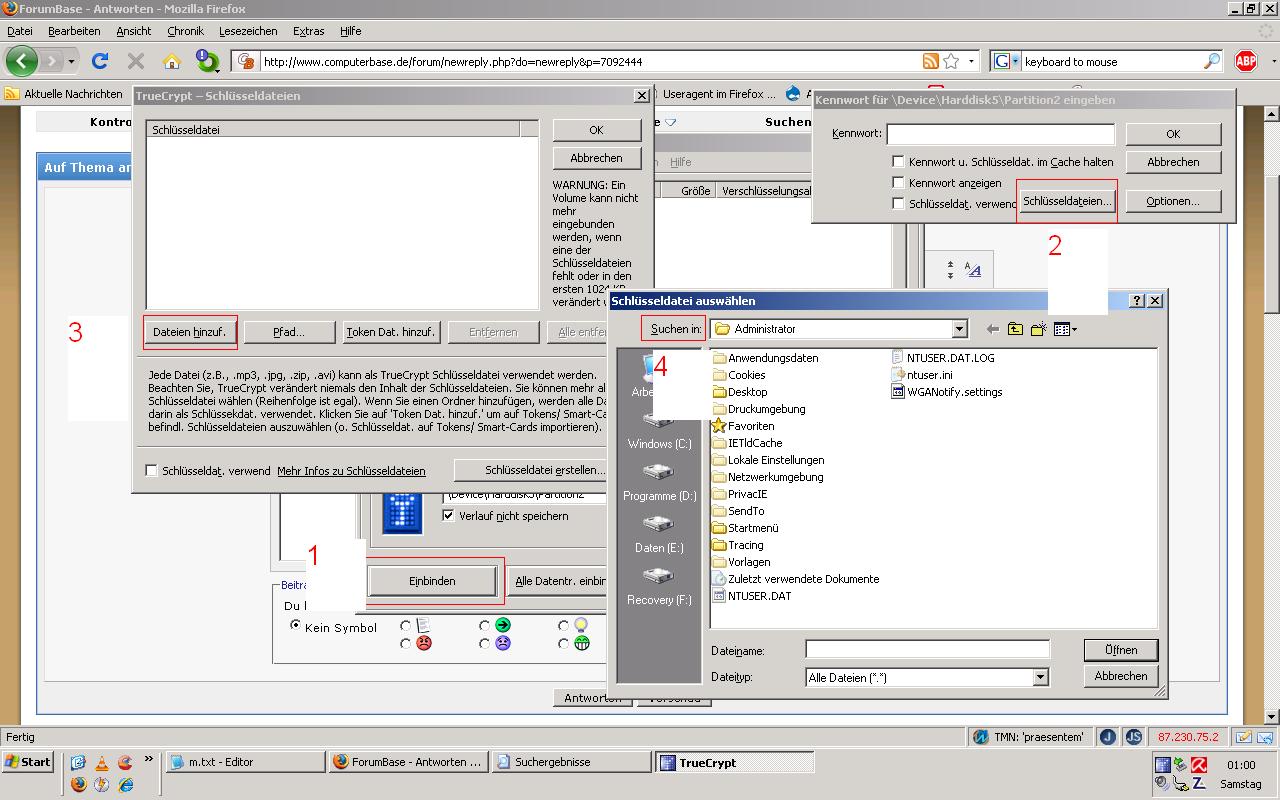
Task: Click the font size A icon in editor
Action: [973, 269]
